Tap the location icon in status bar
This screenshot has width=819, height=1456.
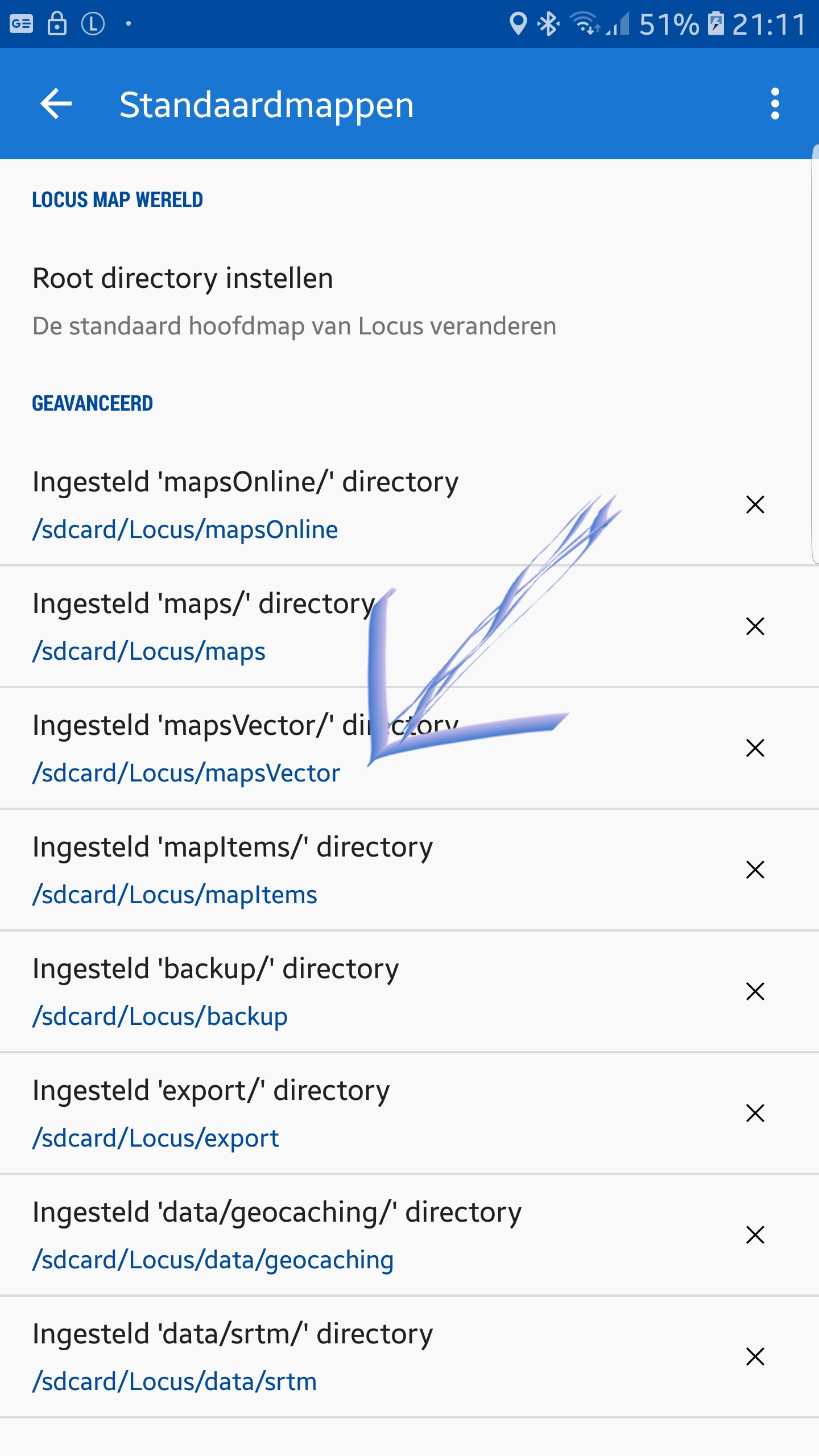point(518,24)
